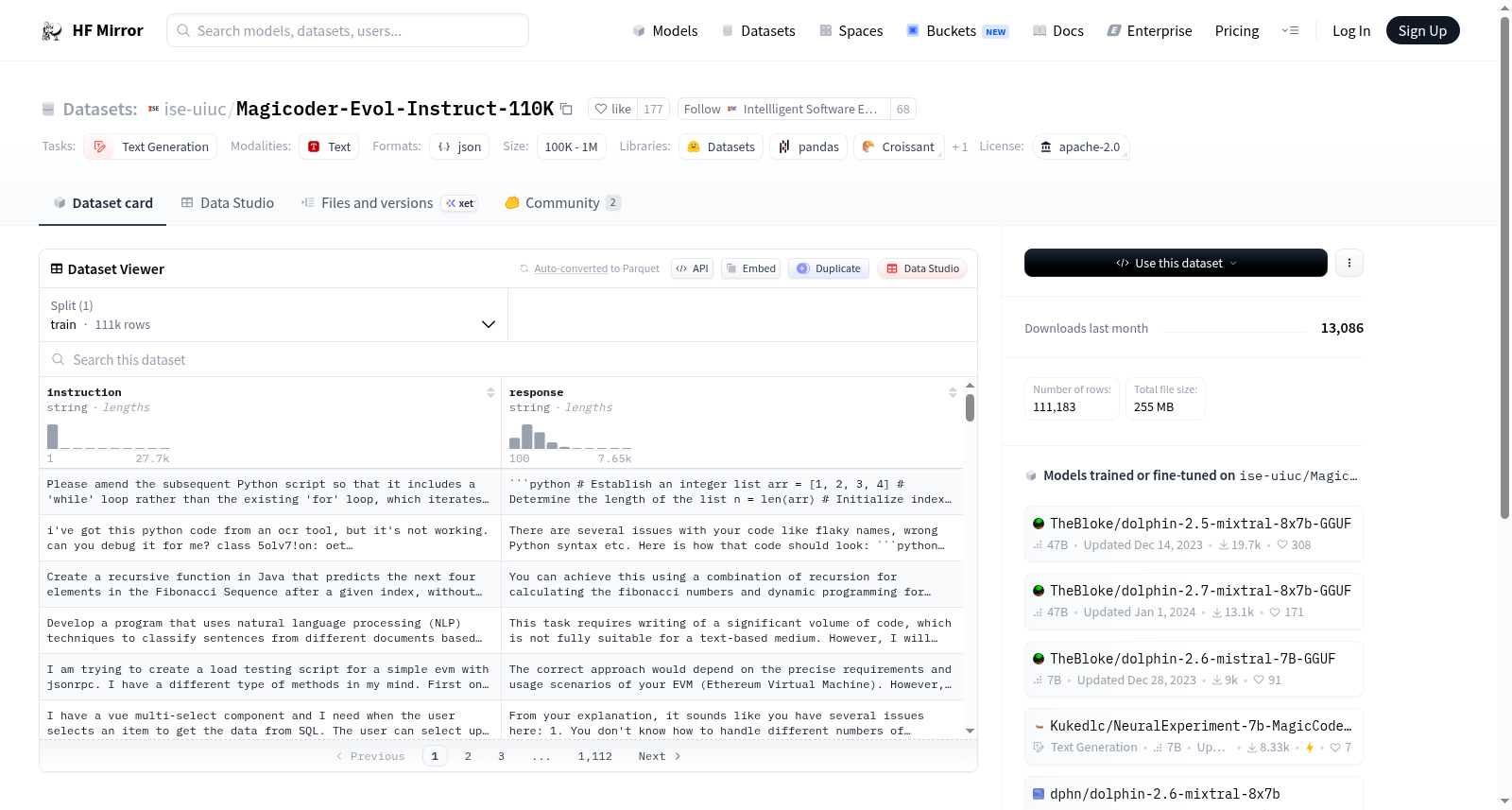The width and height of the screenshot is (1512, 810).
Task: Click the HF Mirror logo icon
Action: coord(52,31)
